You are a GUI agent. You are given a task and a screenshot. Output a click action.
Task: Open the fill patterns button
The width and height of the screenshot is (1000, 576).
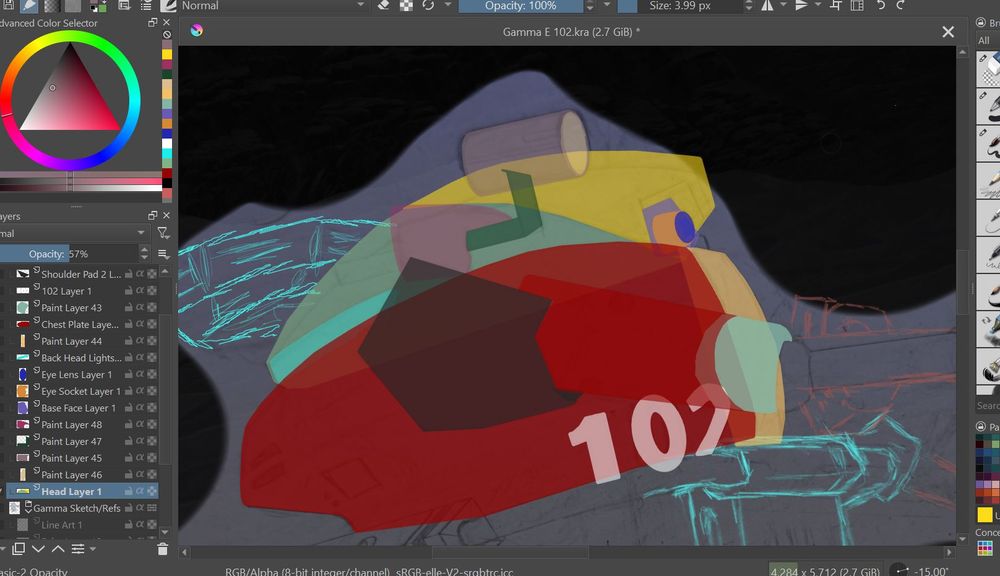click(x=73, y=6)
